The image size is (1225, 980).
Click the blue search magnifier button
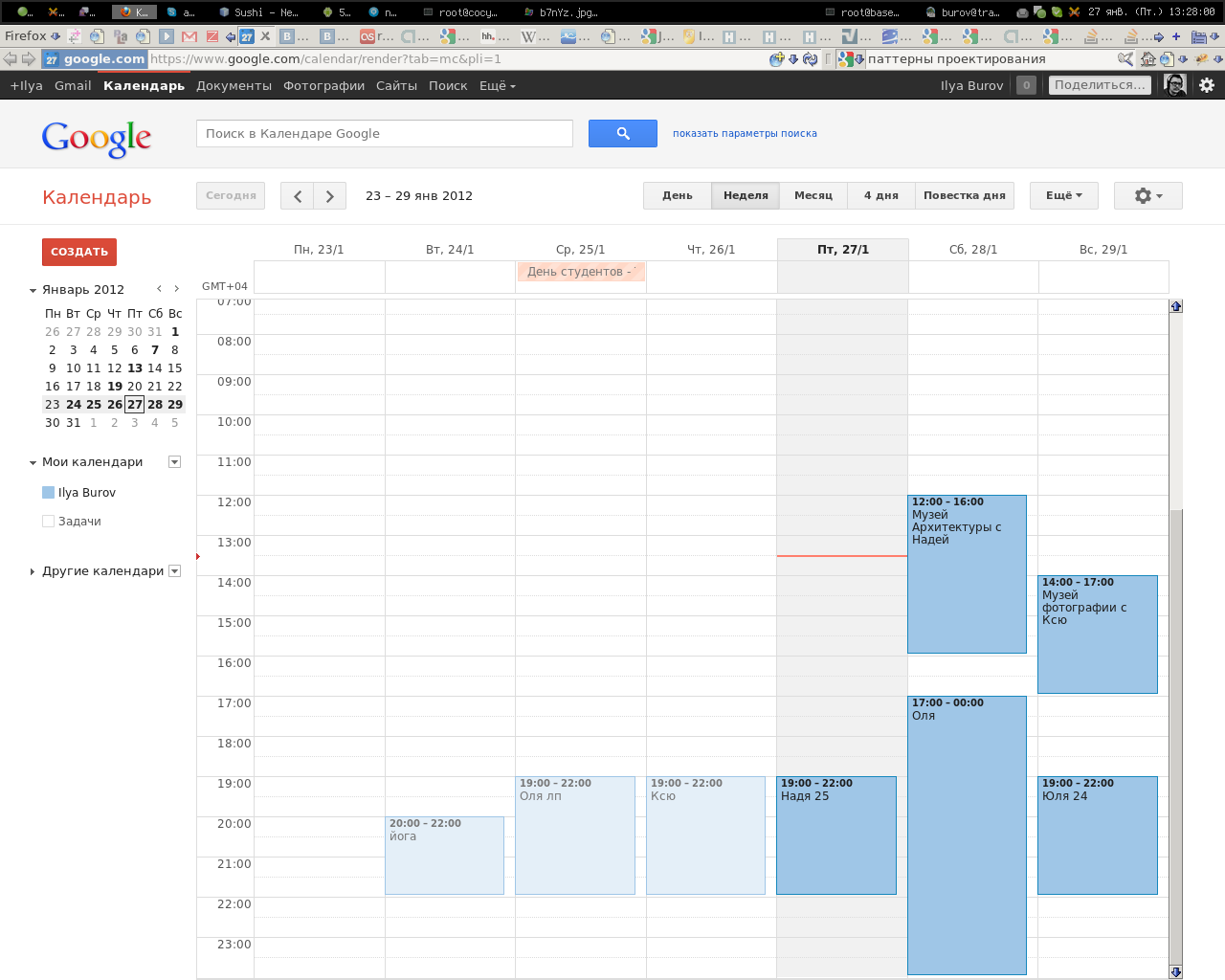622,133
